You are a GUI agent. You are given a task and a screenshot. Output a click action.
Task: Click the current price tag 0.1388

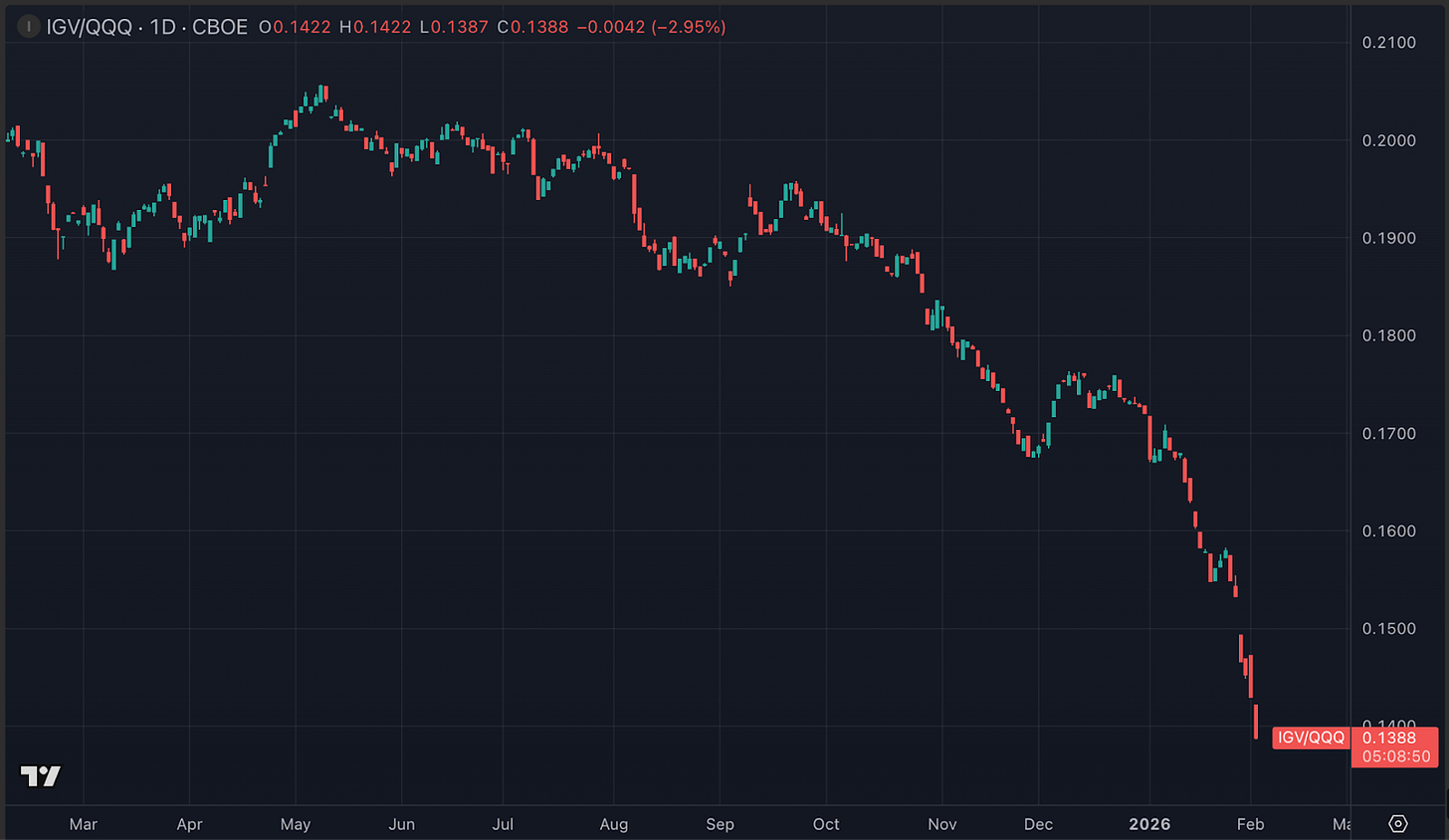pyautogui.click(x=1388, y=737)
